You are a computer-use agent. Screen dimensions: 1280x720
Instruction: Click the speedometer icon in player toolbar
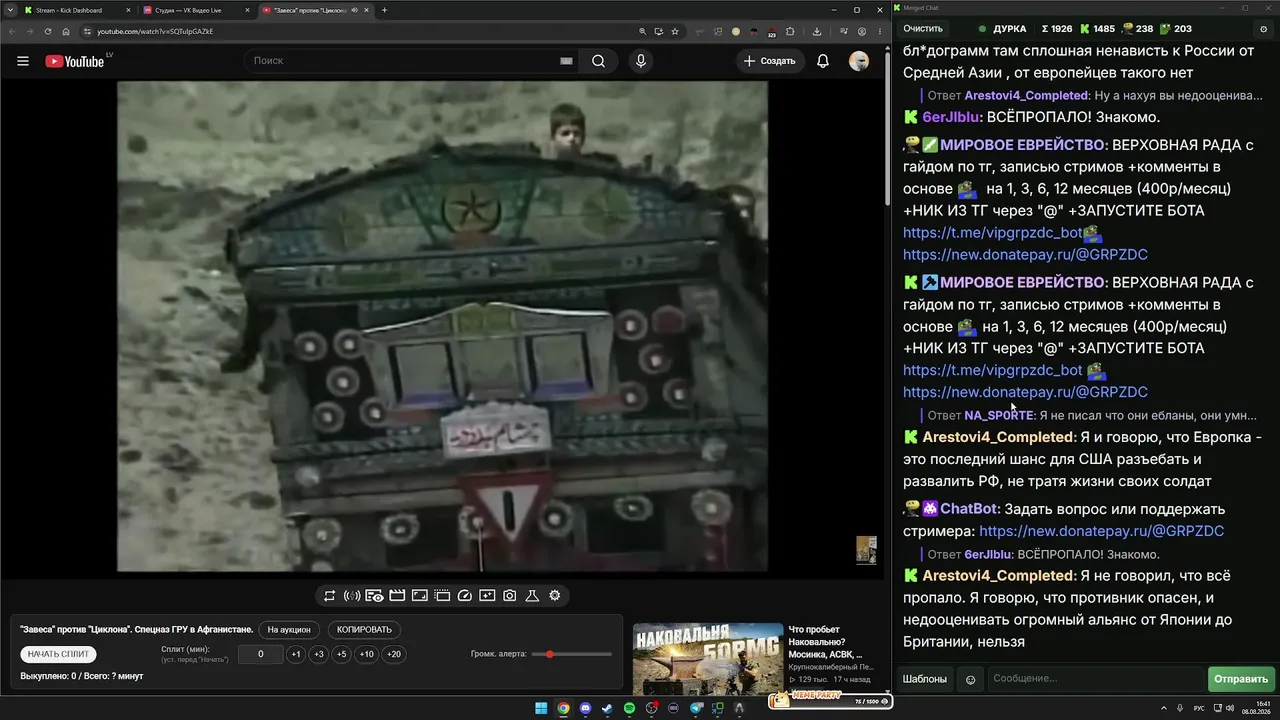464,596
